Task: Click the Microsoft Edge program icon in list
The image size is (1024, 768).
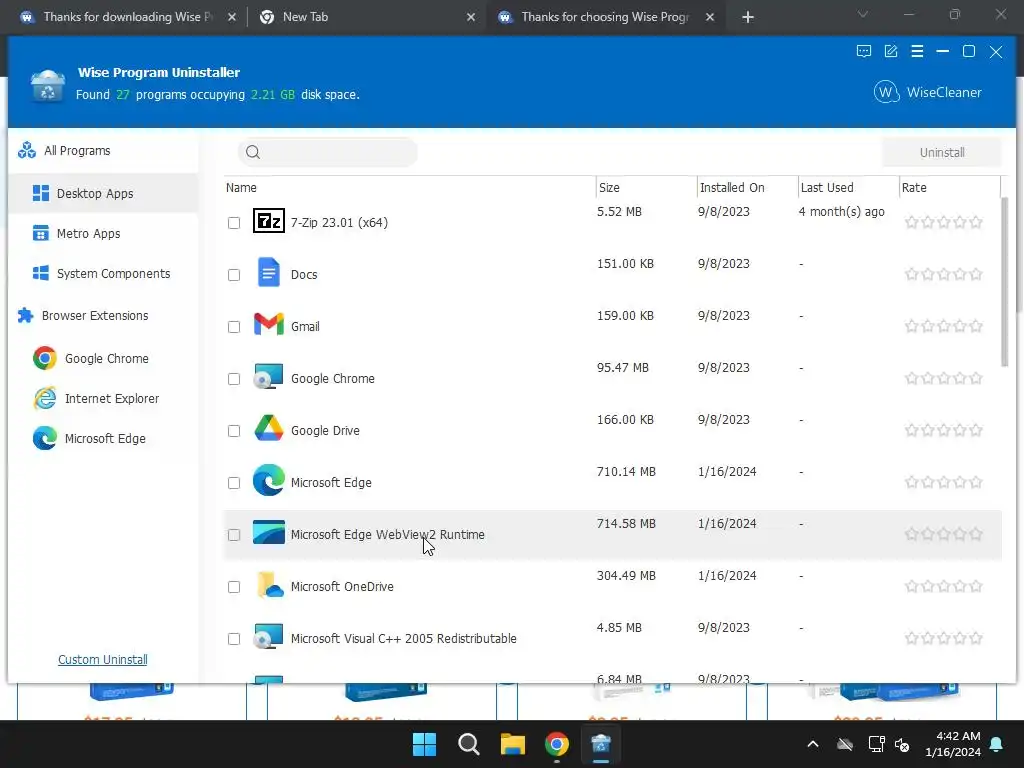Action: point(268,480)
